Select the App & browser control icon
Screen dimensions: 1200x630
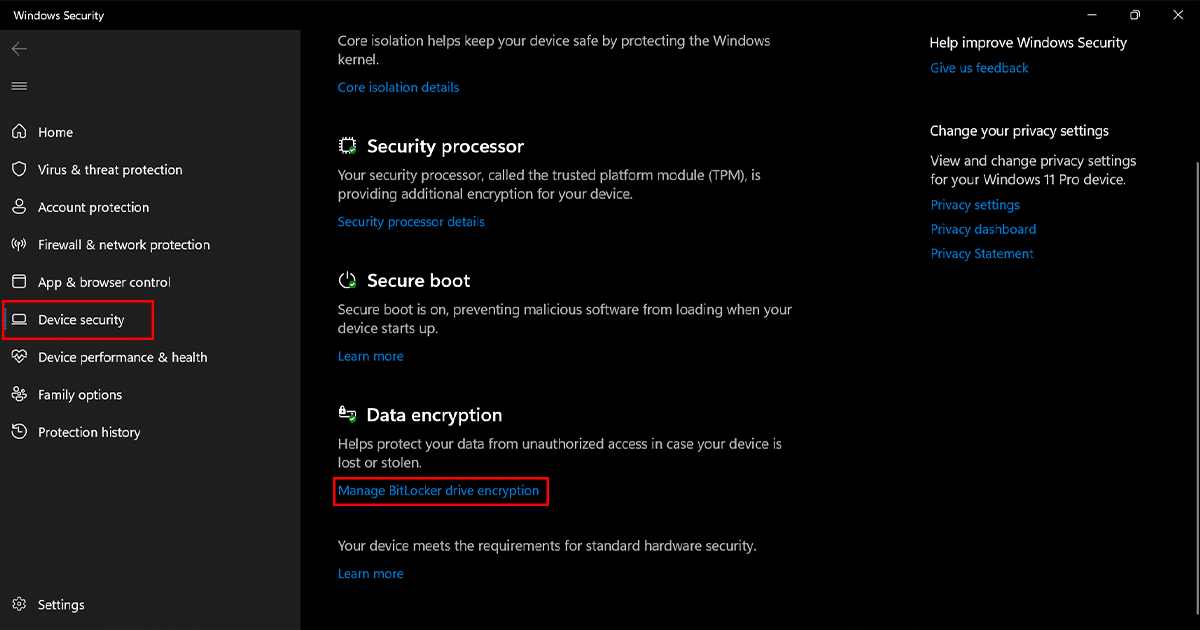(x=20, y=282)
